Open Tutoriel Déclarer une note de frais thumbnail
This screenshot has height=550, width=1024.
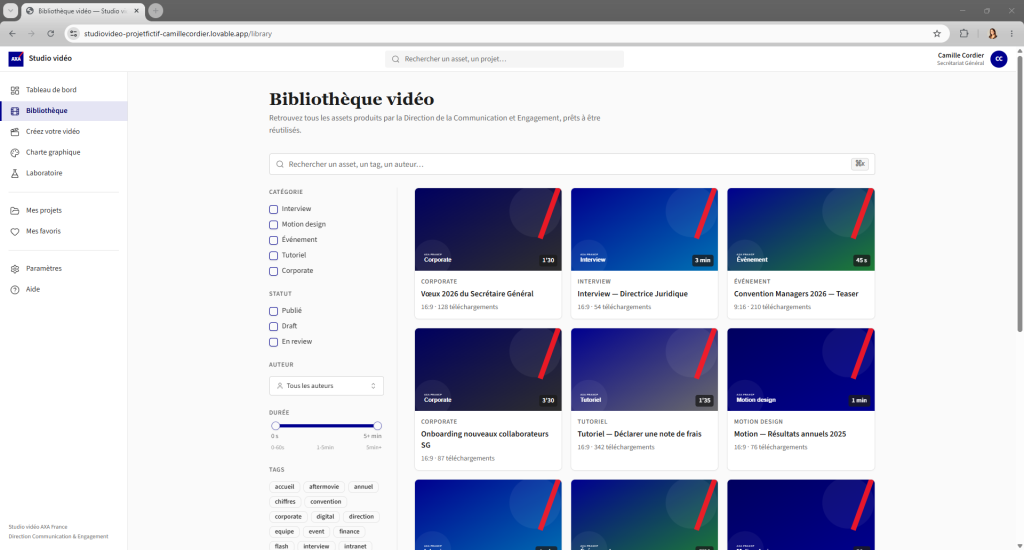coord(644,370)
